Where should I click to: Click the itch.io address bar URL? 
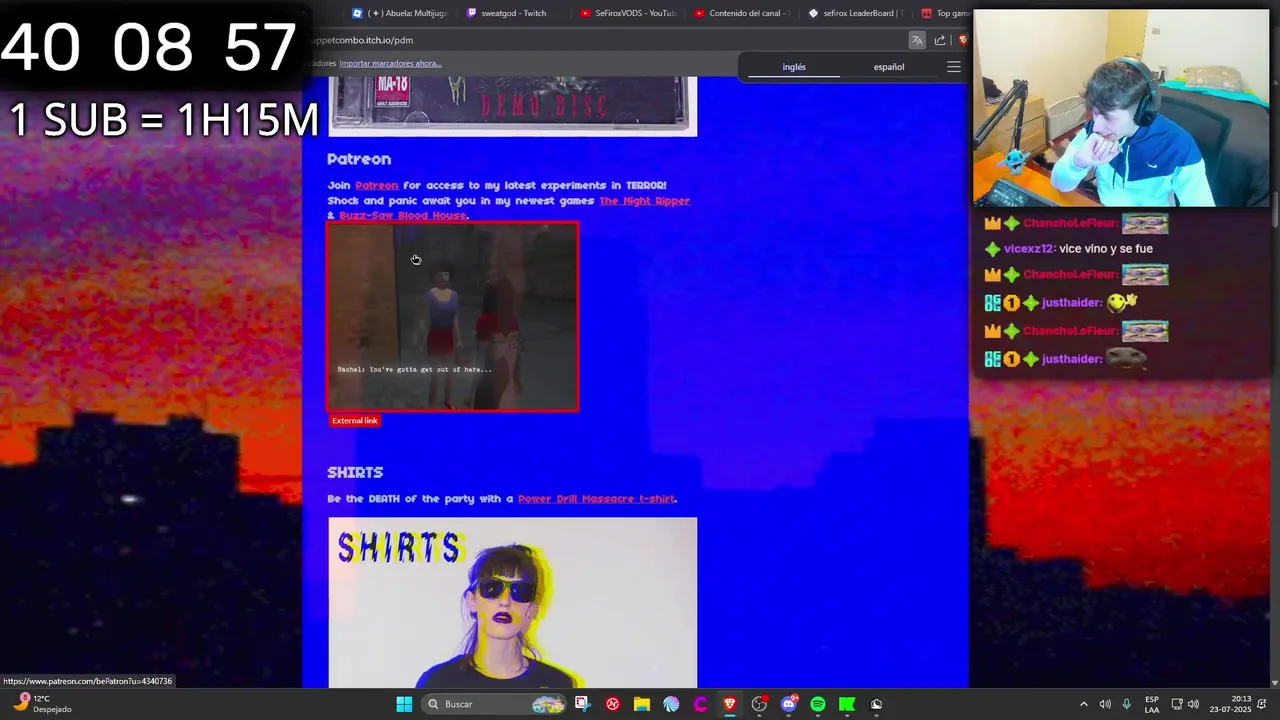tap(362, 40)
